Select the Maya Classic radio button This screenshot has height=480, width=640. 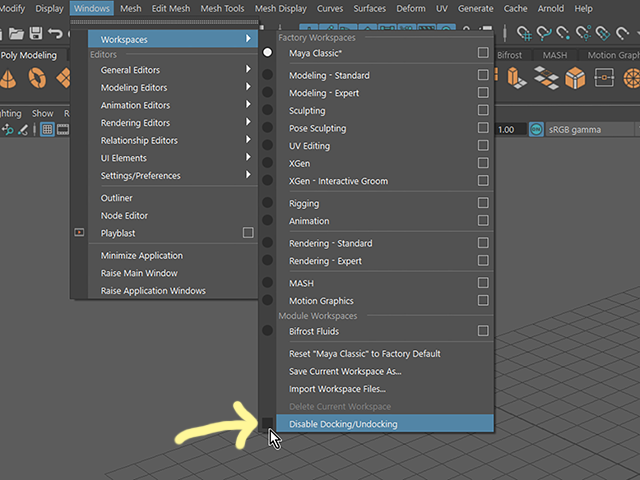[267, 52]
